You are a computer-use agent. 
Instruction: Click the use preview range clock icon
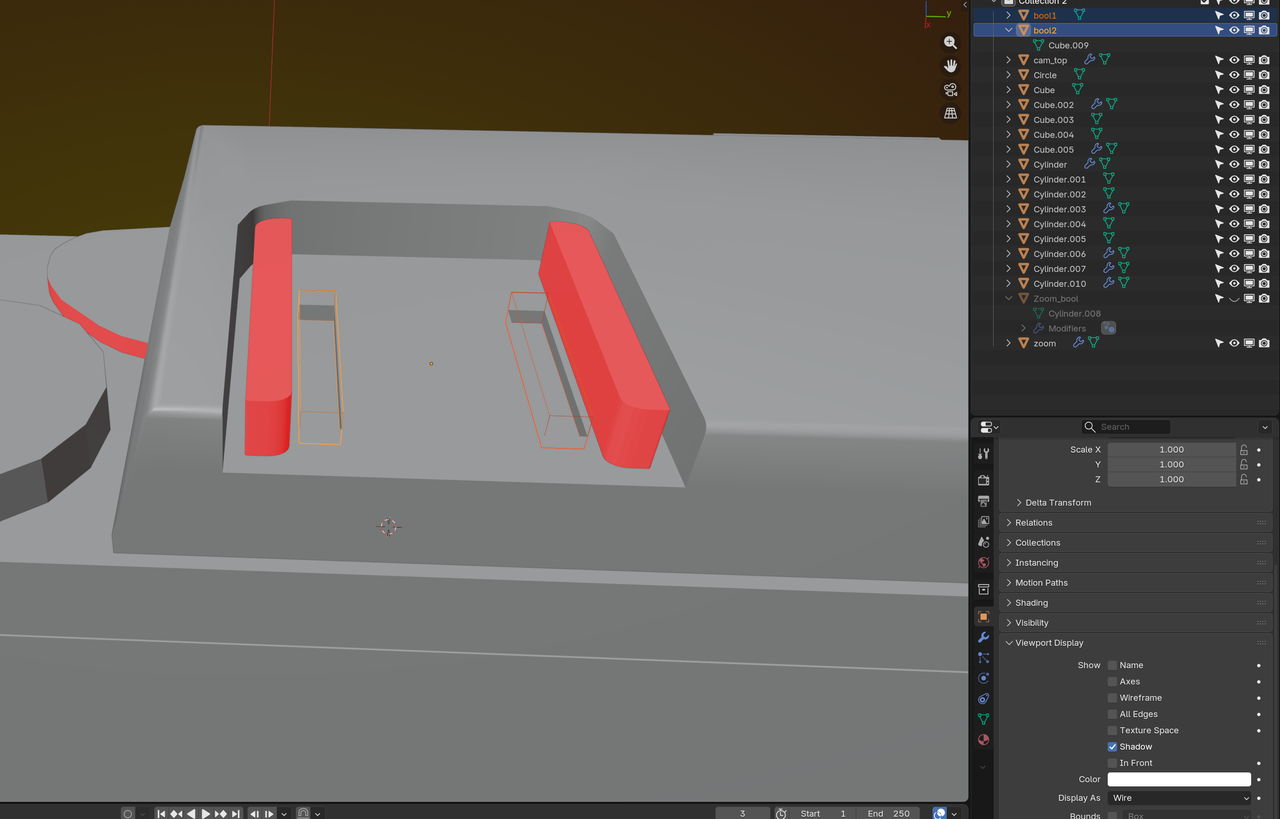781,813
